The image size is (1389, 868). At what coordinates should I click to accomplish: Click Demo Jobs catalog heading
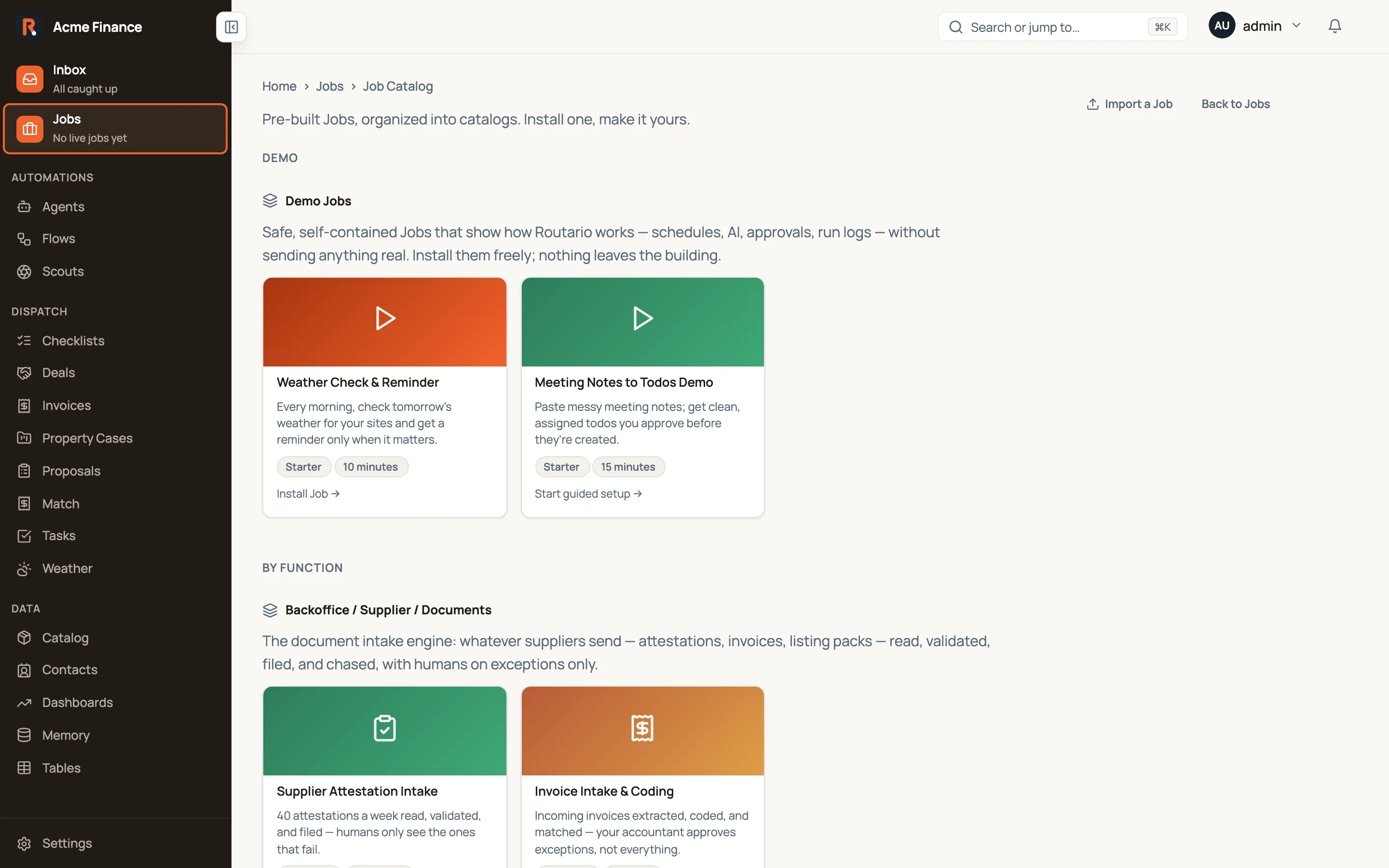(x=318, y=201)
